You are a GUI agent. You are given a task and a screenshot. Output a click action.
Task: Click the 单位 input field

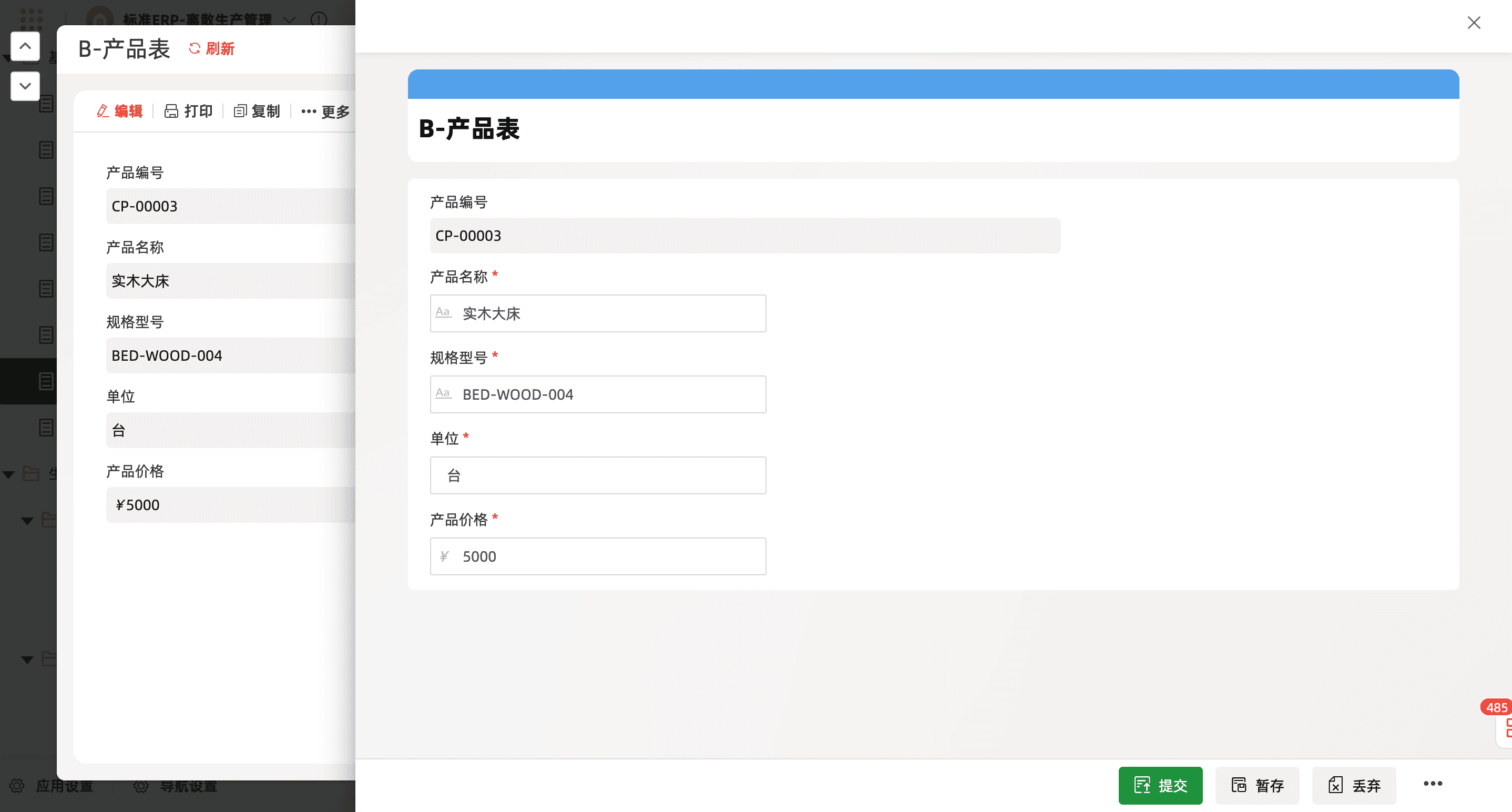click(598, 475)
